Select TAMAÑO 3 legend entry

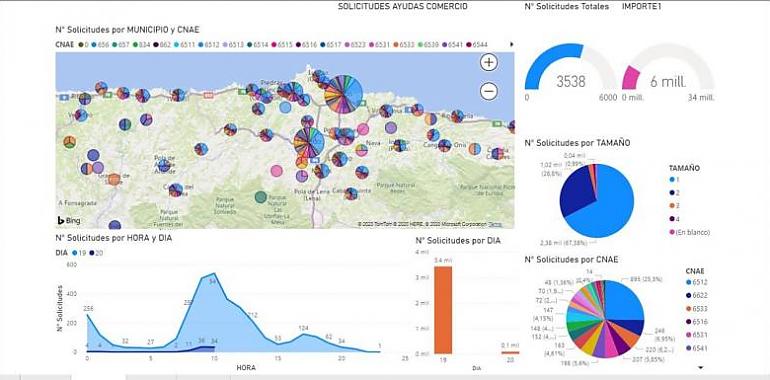674,206
